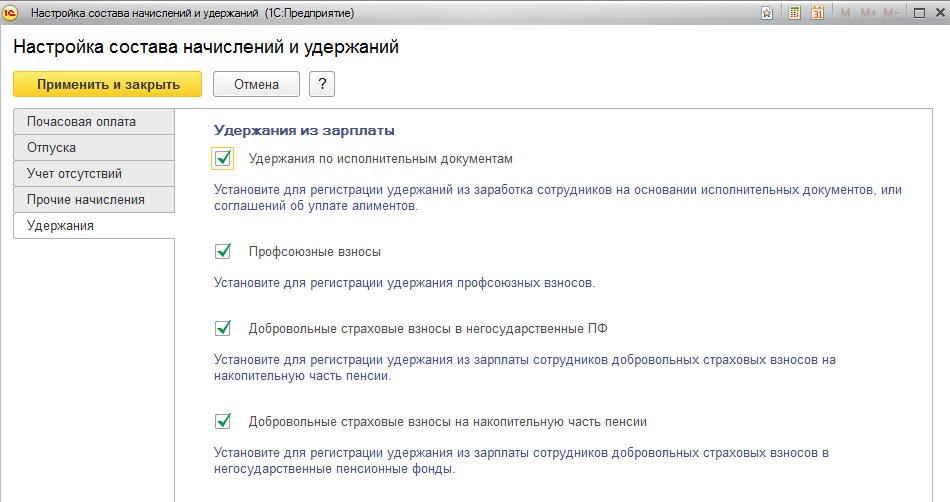Disable 'Добровольные страховые взносы в негосударственные ПФ' checkbox
This screenshot has height=502, width=950.
pos(223,328)
